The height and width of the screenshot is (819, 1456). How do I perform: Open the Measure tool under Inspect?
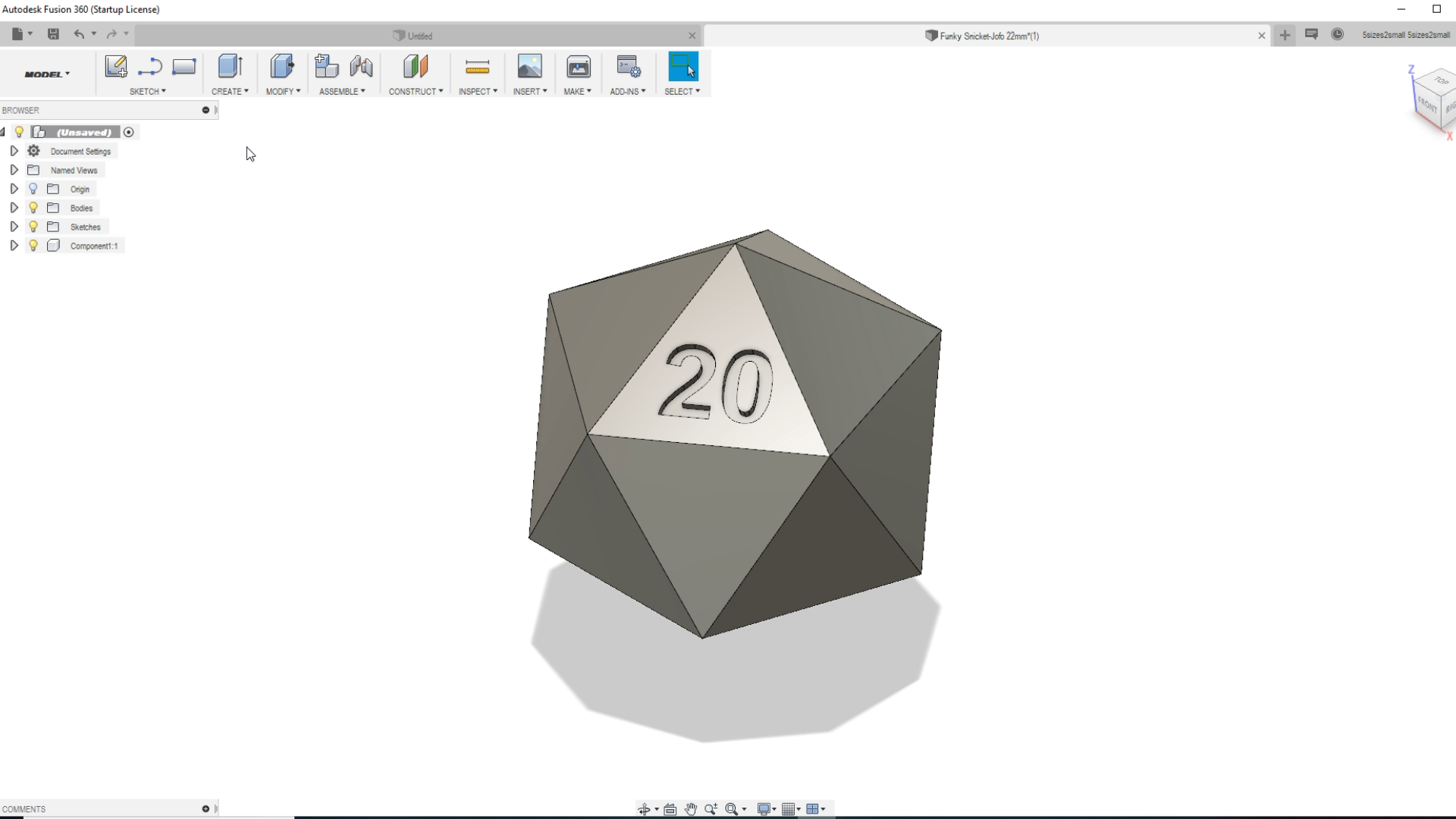tap(478, 67)
